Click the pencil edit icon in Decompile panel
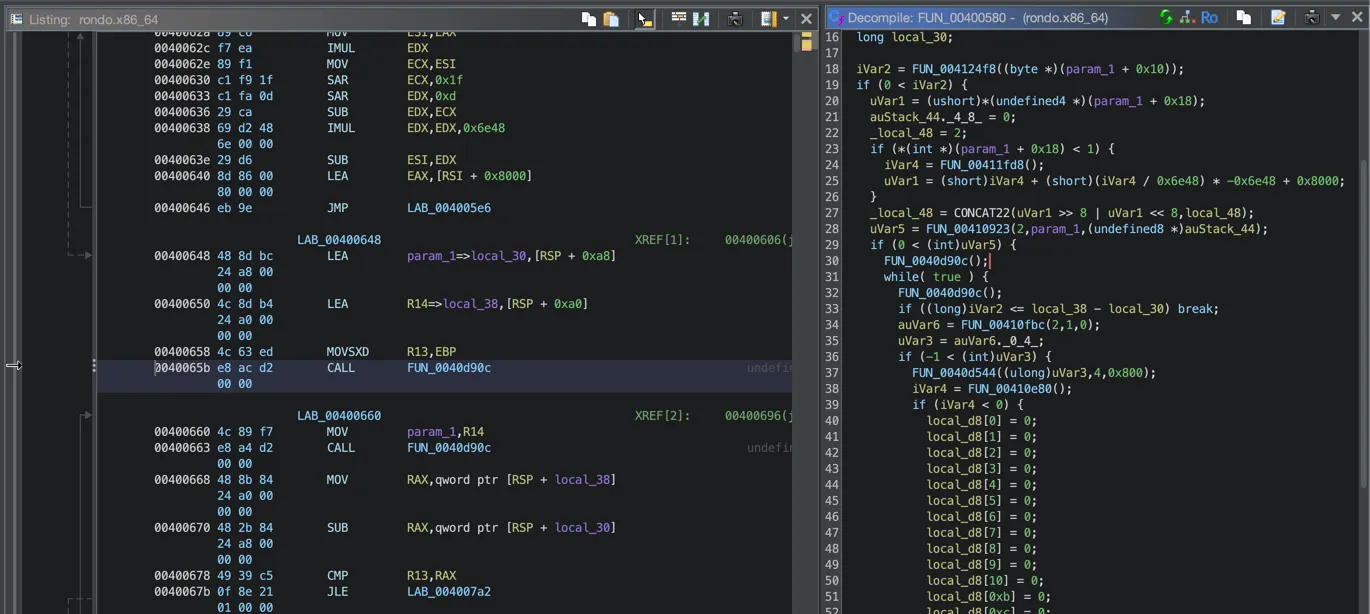The width and height of the screenshot is (1370, 614). [x=1277, y=17]
